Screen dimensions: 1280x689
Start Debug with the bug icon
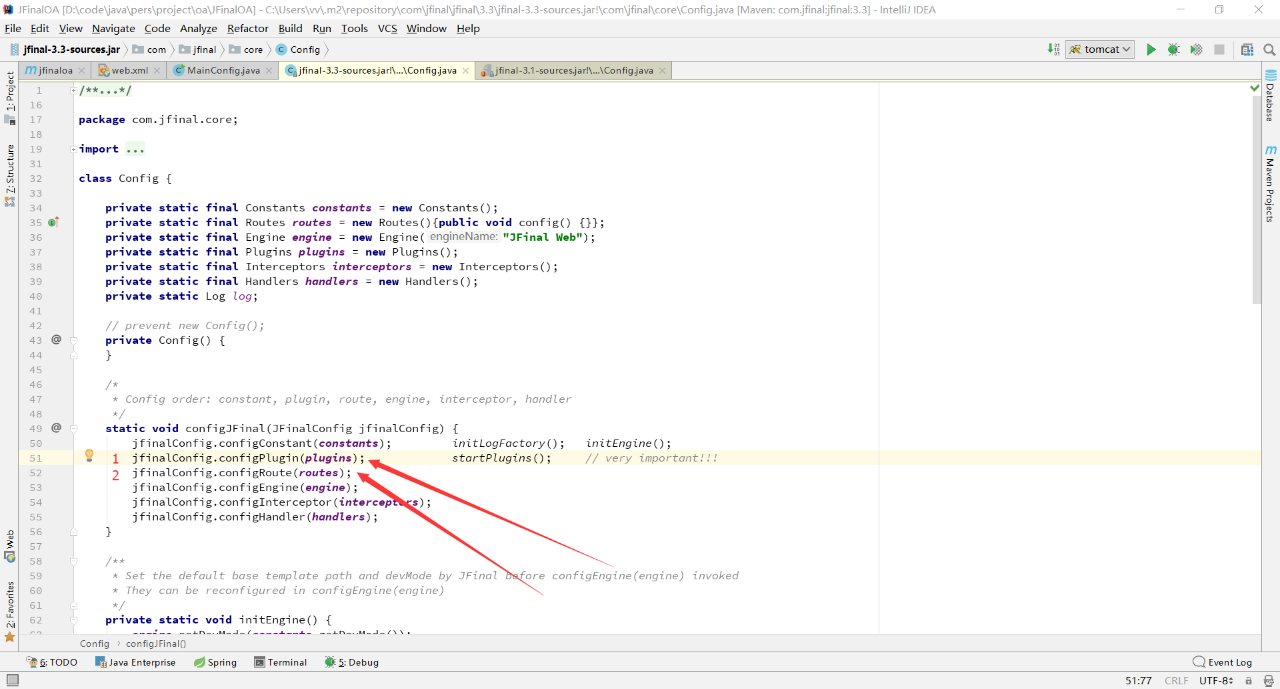(1173, 49)
